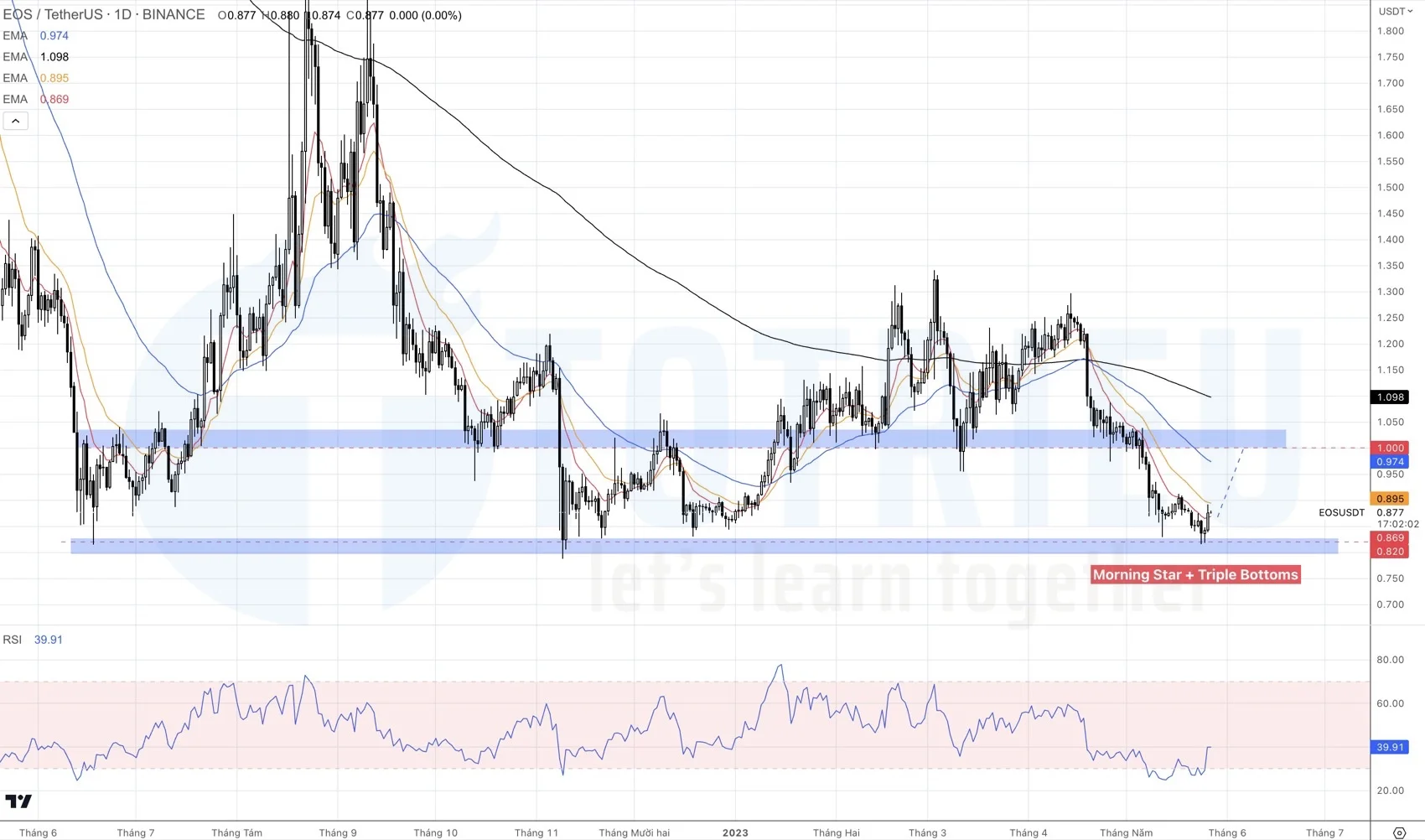Click the TradingView logo
Viewport: 1425px width, 840px height.
[x=18, y=801]
